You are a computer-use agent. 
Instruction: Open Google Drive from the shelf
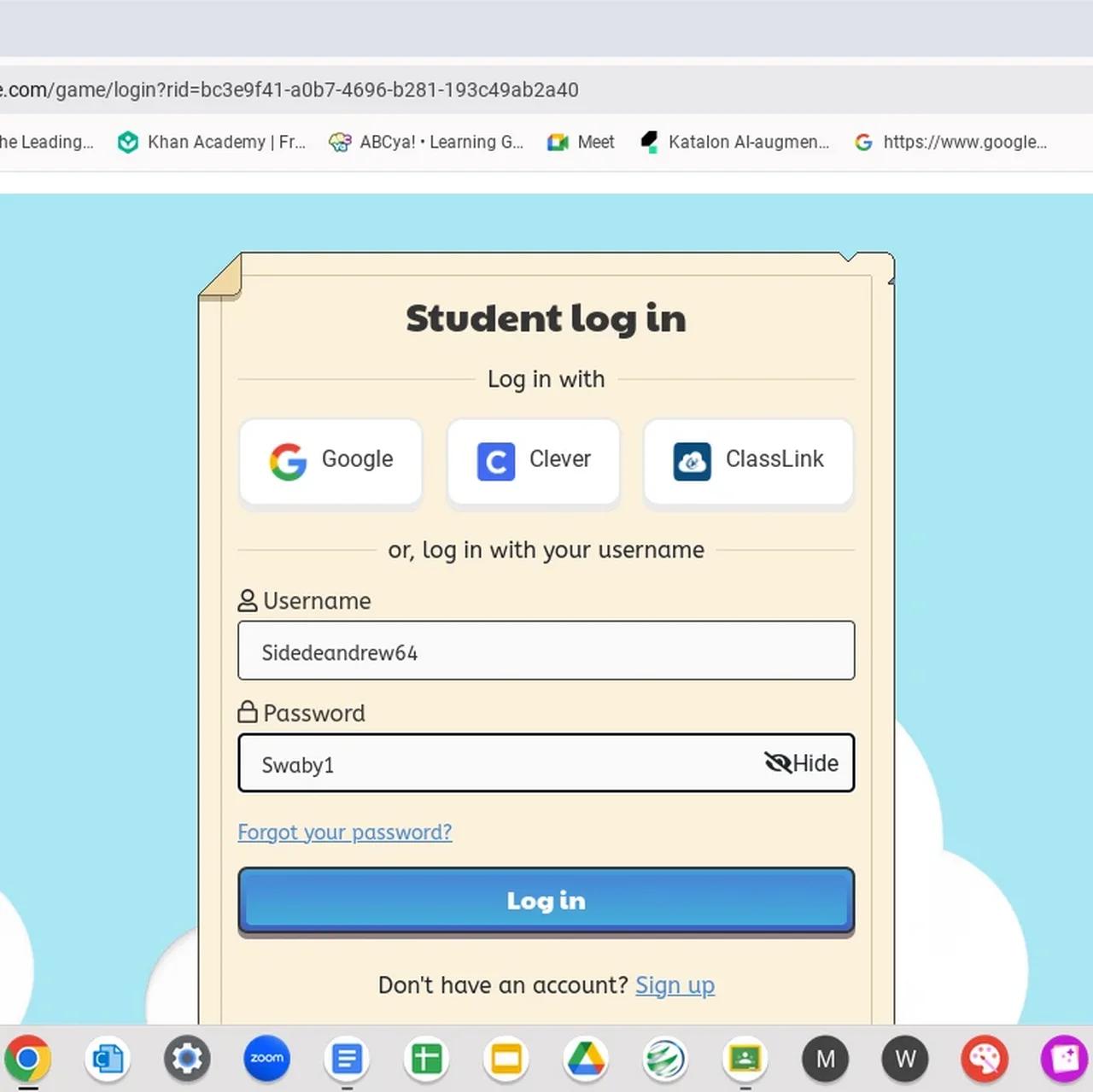[x=586, y=1059]
